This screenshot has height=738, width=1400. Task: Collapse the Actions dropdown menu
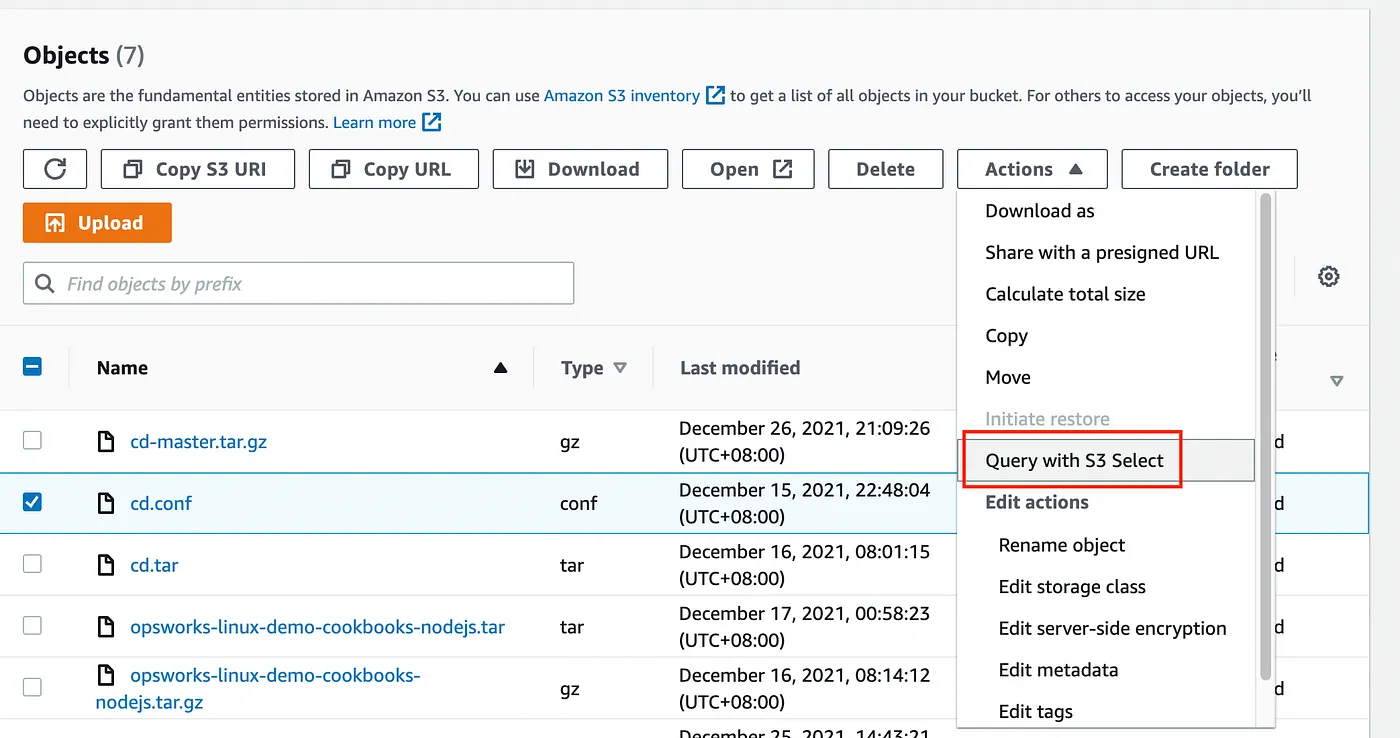(1032, 169)
